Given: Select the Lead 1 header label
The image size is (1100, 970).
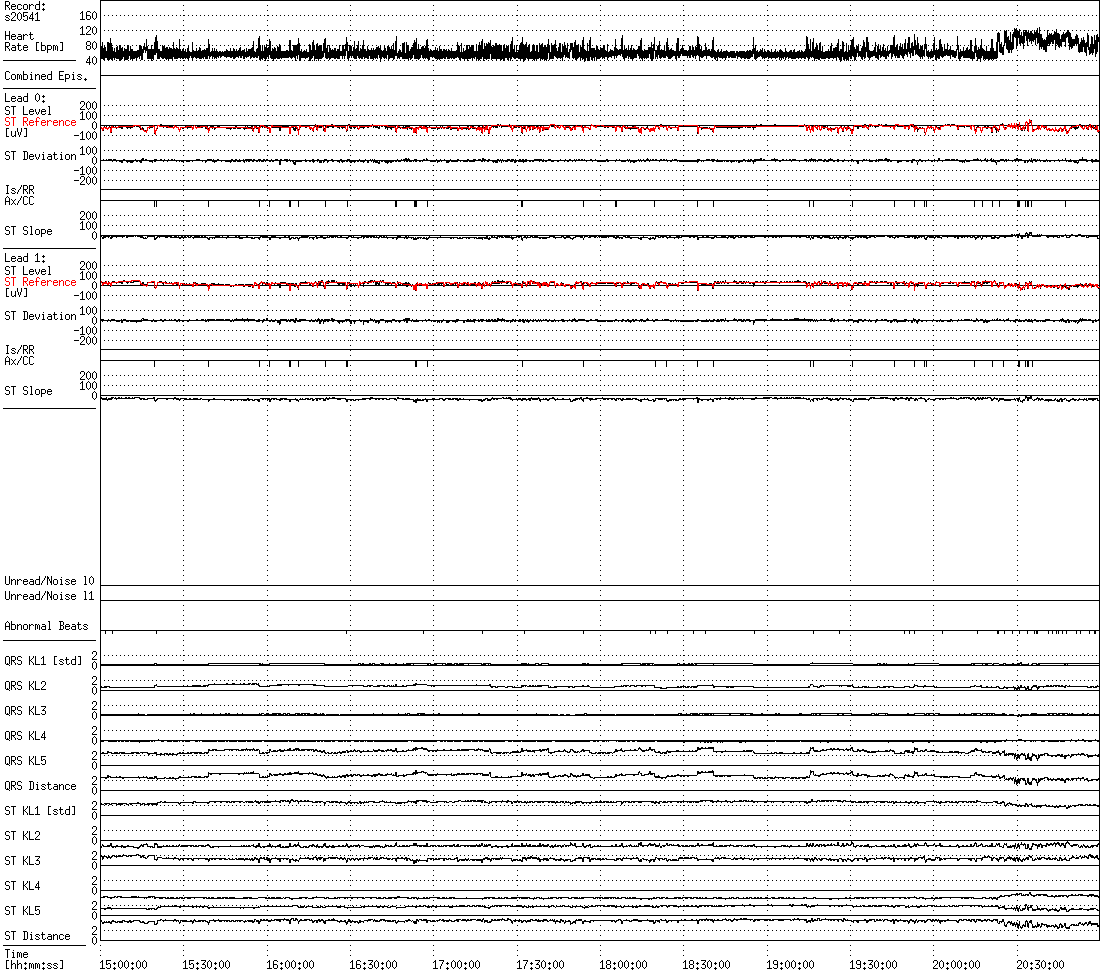Looking at the screenshot, I should [x=25, y=258].
